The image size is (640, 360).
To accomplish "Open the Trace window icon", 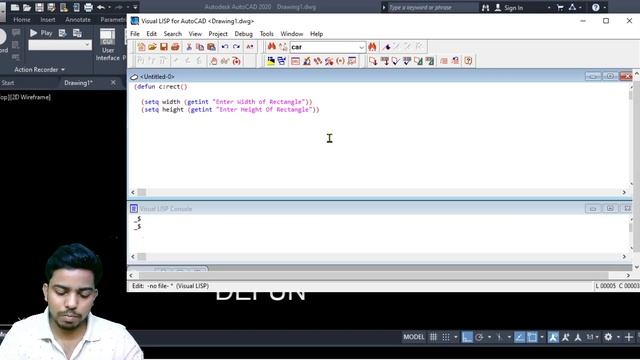I will tap(318, 61).
